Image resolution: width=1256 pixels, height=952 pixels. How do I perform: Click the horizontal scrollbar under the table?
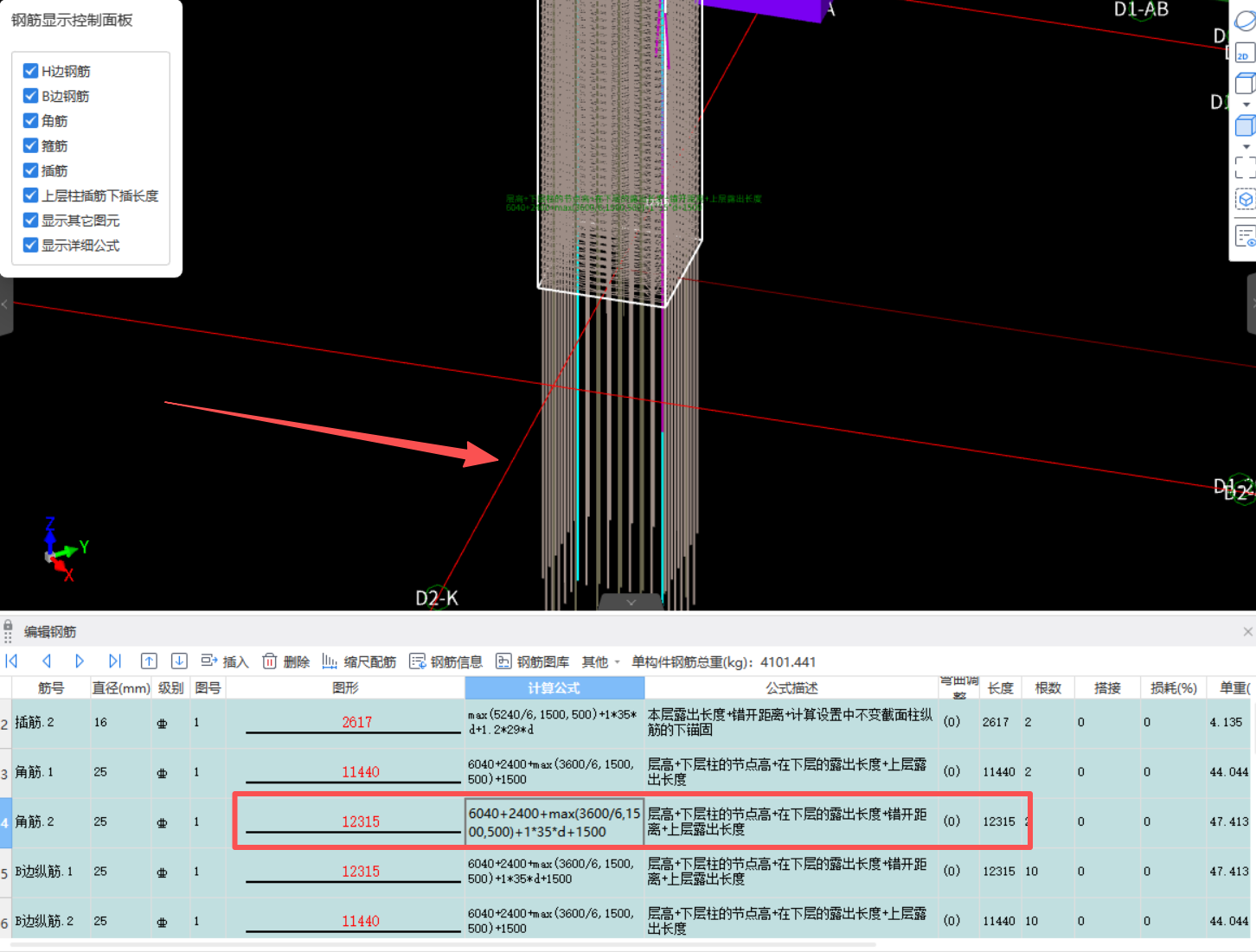445,944
